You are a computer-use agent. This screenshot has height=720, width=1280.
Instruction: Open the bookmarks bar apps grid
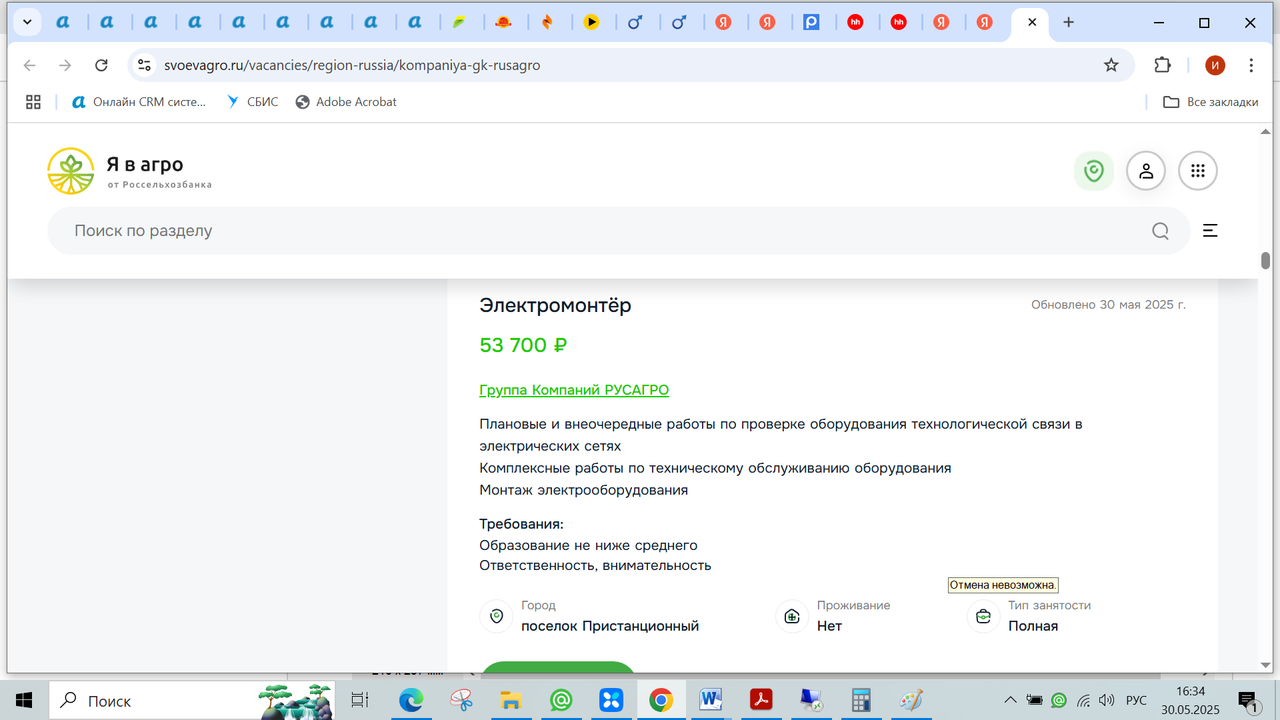(33, 102)
